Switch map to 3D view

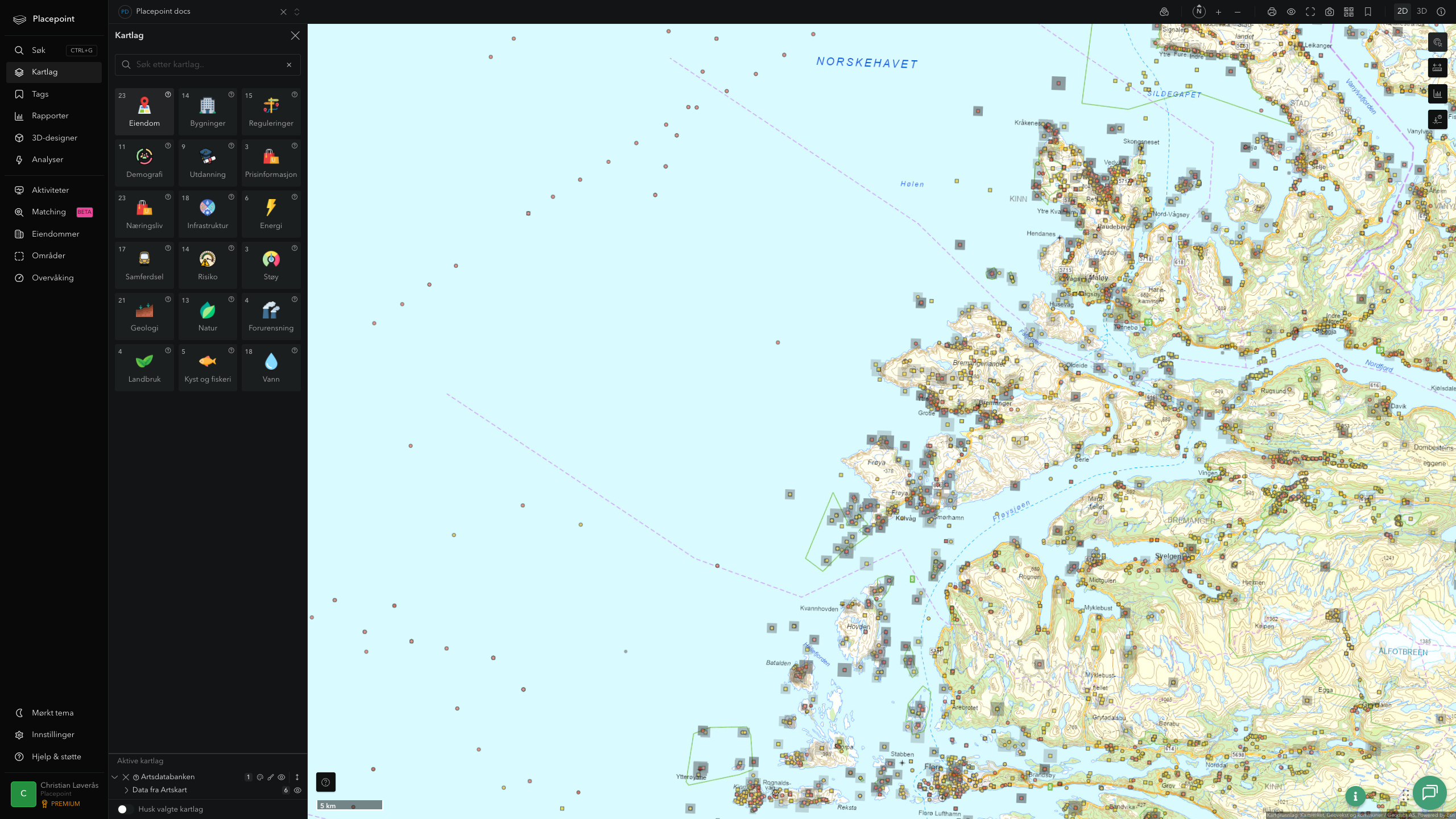[1421, 11]
